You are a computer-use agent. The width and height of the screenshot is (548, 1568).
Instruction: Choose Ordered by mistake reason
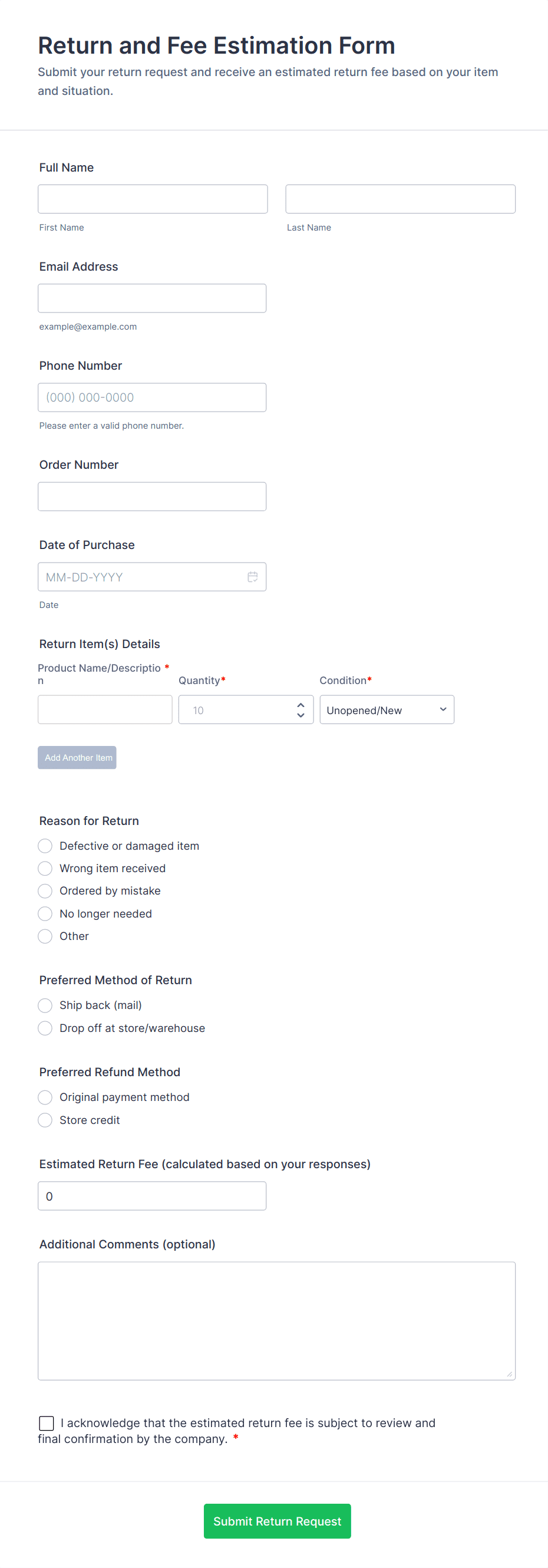click(45, 890)
